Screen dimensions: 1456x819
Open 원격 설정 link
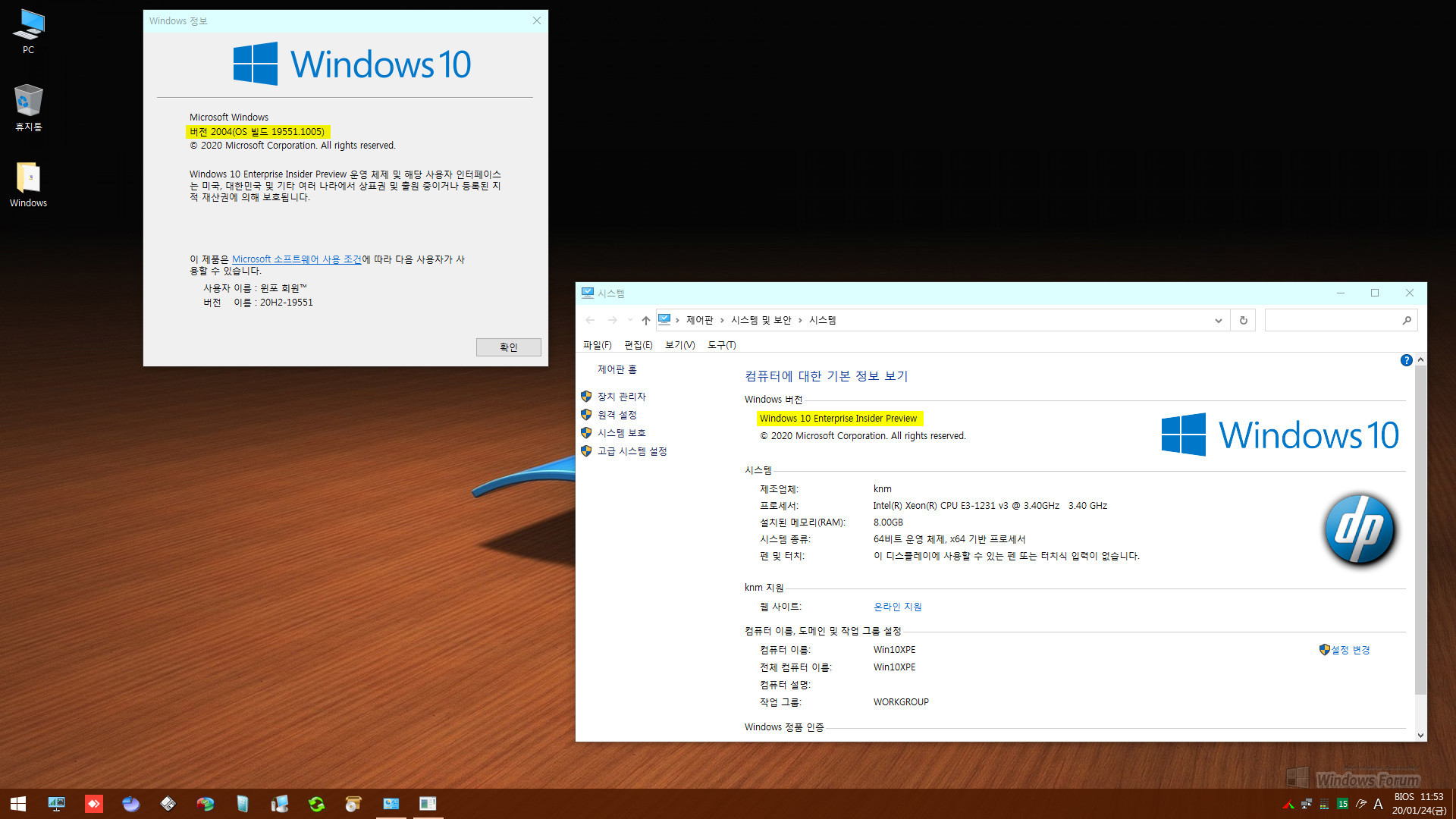pos(617,415)
